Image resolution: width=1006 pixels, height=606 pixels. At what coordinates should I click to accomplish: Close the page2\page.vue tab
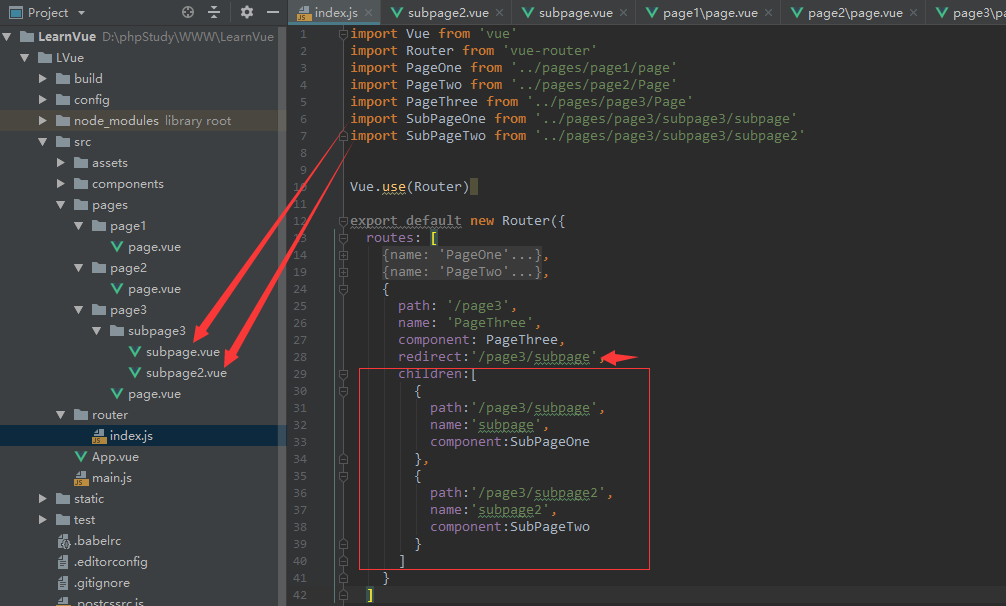914,13
